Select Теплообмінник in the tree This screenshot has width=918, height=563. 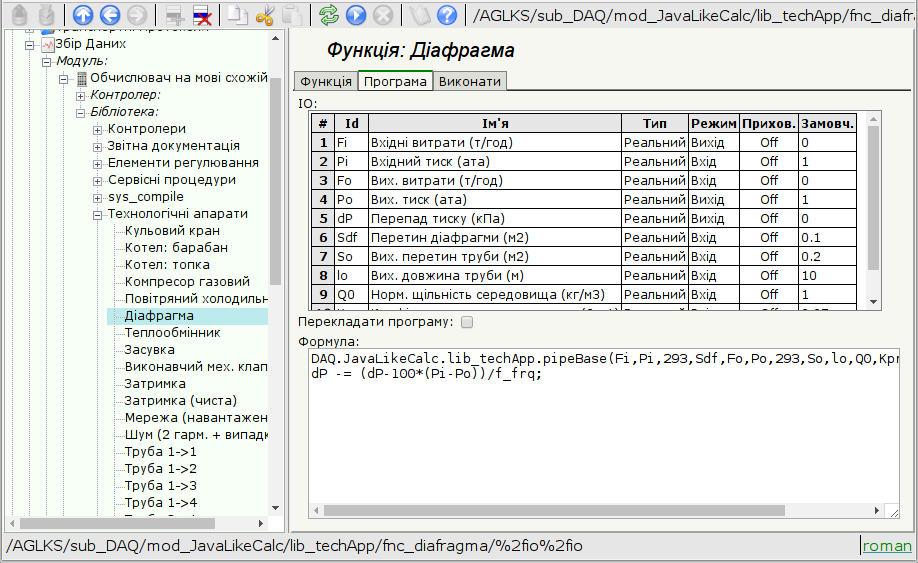[172, 332]
